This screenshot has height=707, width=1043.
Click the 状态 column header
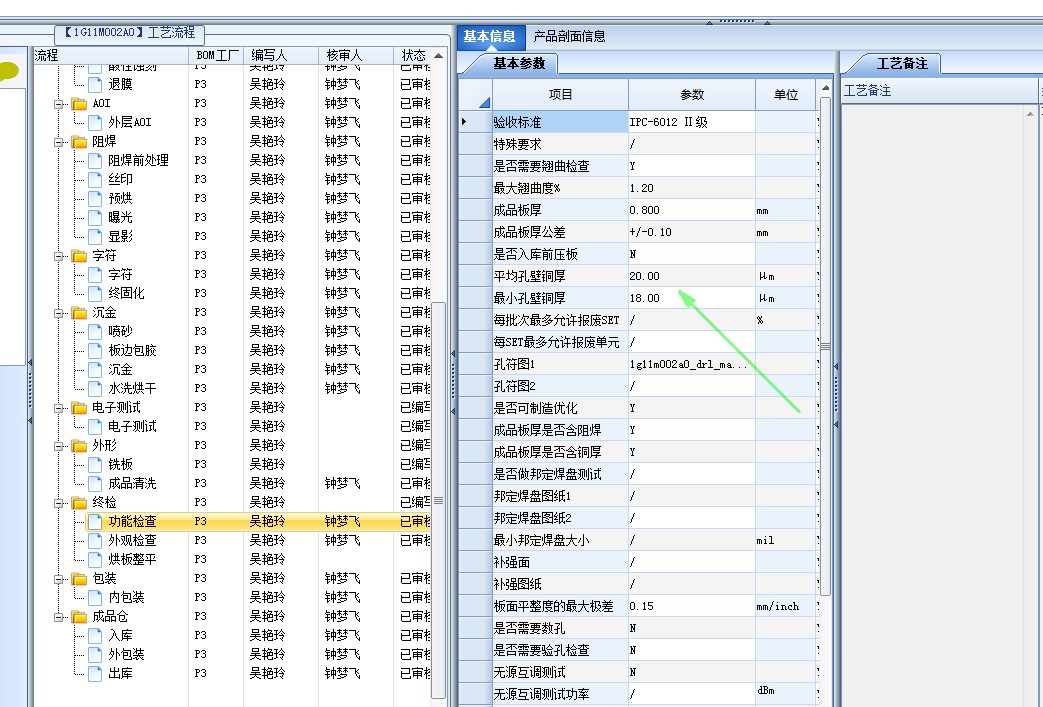[413, 55]
